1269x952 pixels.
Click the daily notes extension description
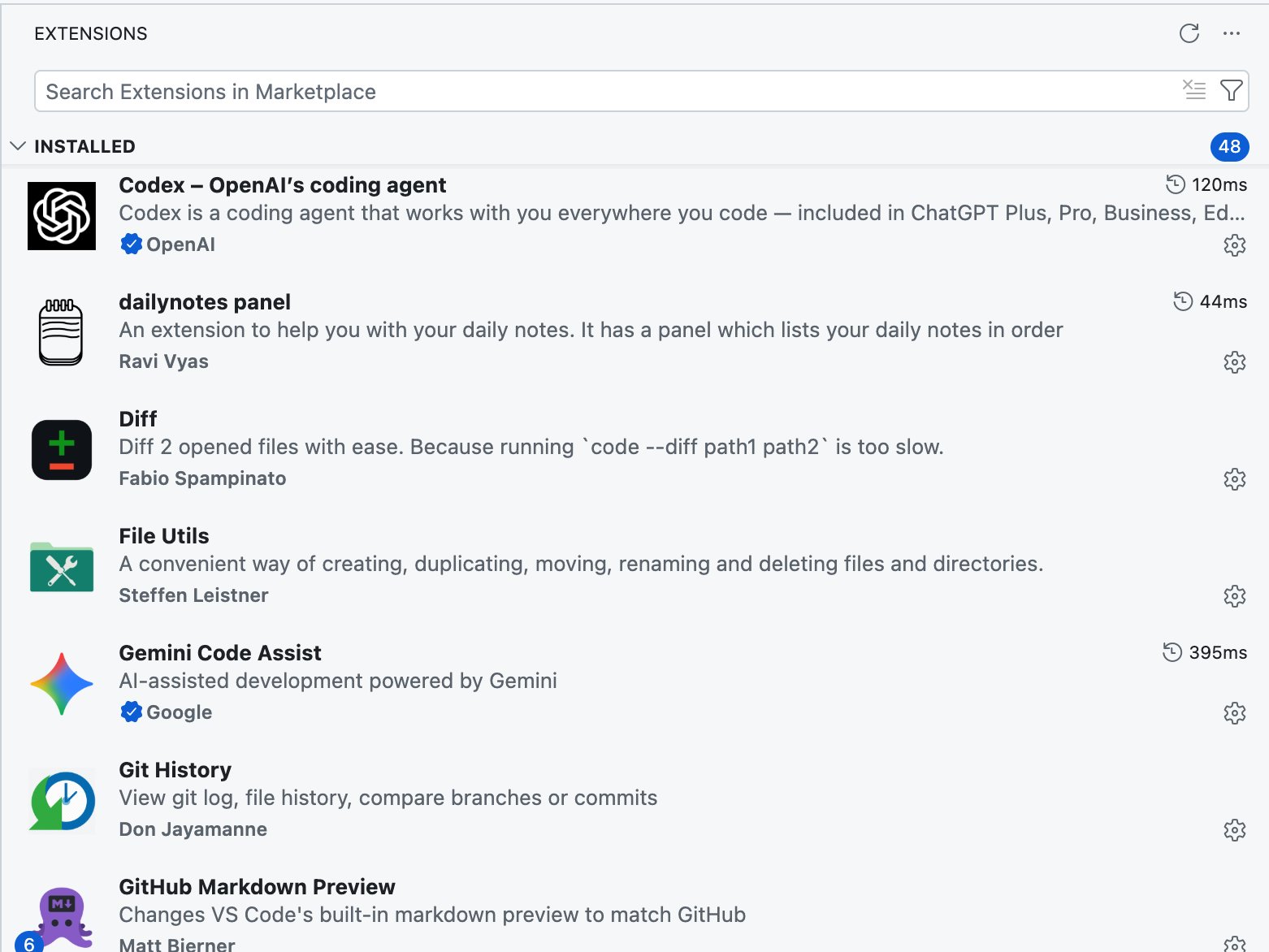pyautogui.click(x=591, y=330)
